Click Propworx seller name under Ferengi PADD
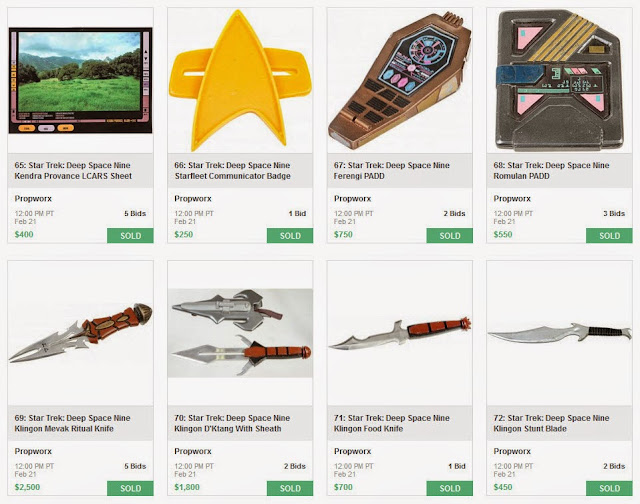 (x=352, y=199)
